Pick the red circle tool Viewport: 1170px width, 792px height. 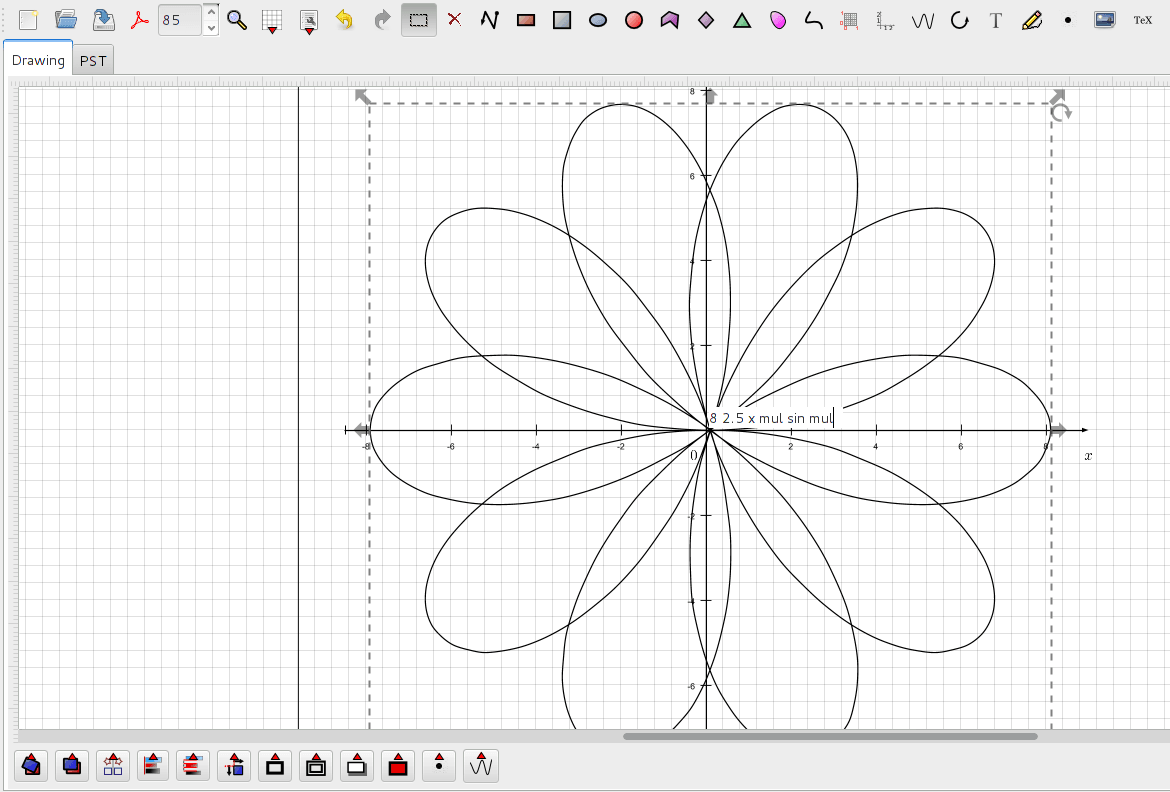pos(634,20)
